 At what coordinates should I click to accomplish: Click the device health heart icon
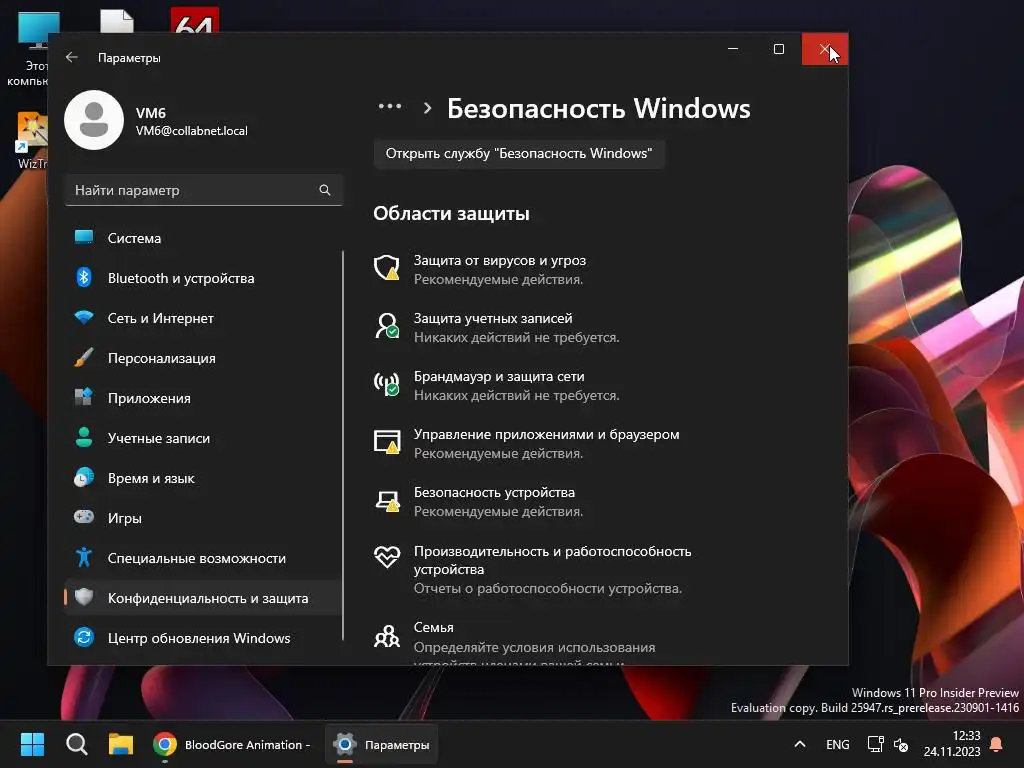(387, 556)
